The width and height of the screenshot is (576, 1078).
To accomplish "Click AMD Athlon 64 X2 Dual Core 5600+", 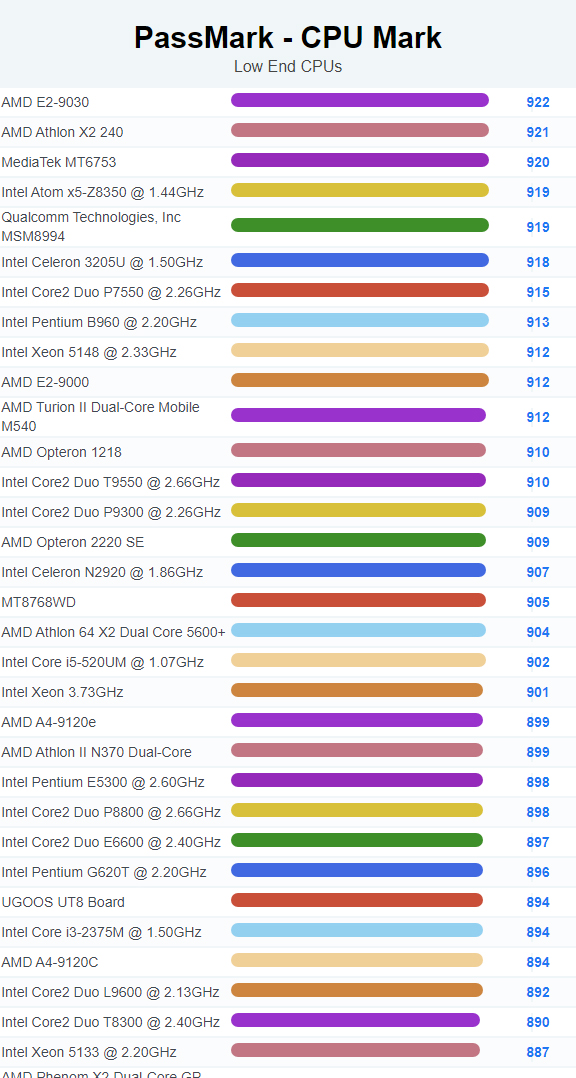I will 113,632.
